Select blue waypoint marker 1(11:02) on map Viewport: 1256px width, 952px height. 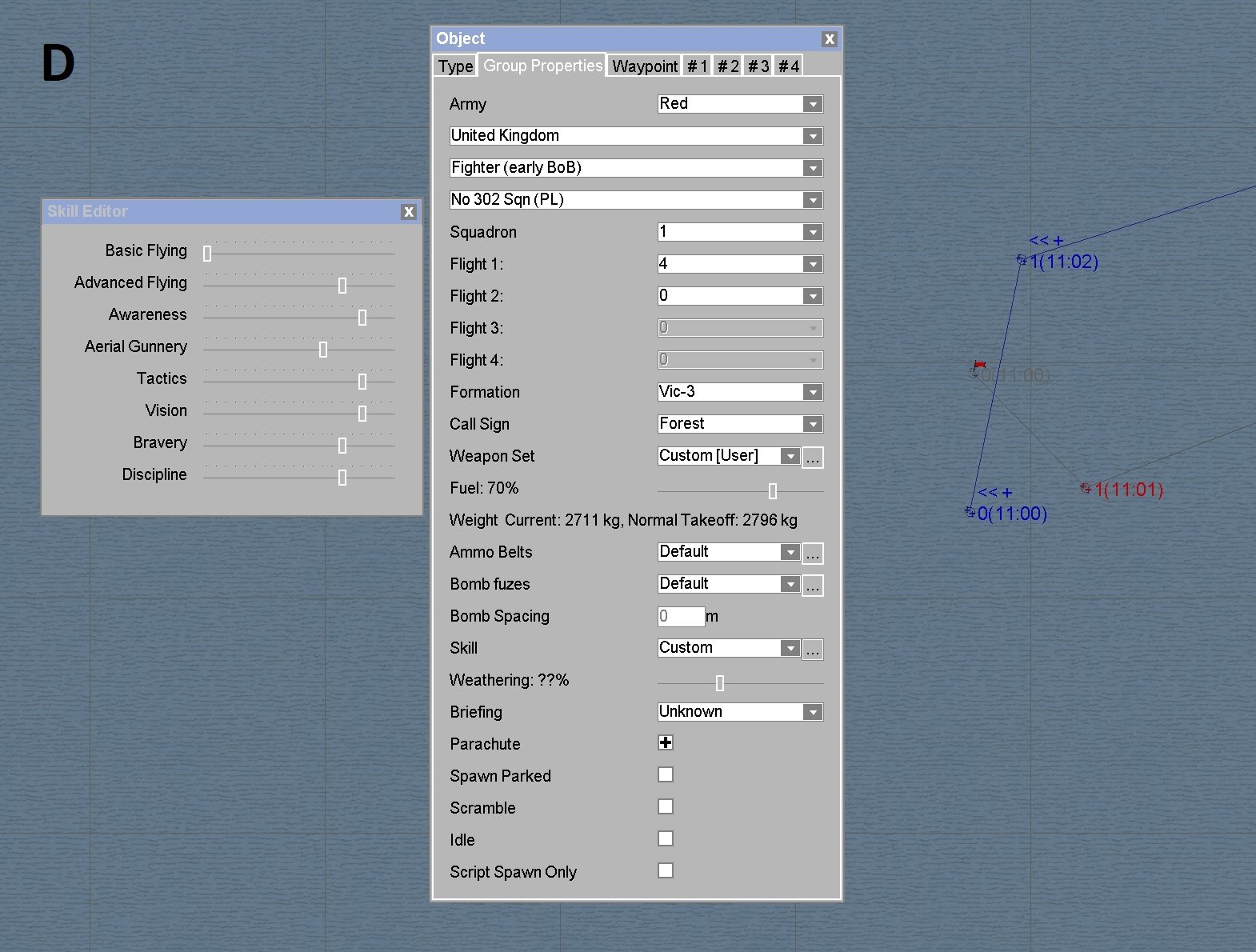click(x=1022, y=260)
